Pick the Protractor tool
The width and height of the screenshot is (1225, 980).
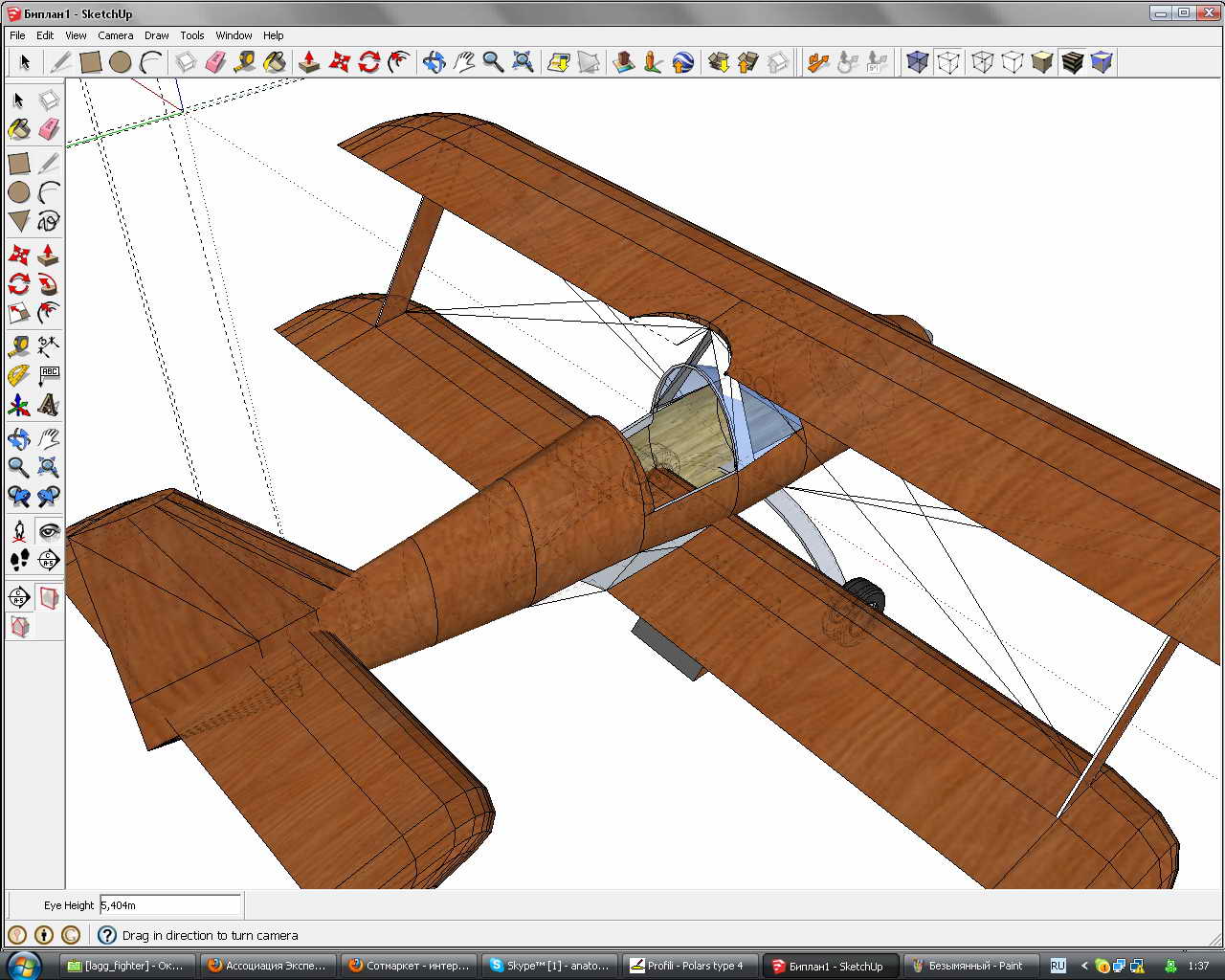point(18,376)
